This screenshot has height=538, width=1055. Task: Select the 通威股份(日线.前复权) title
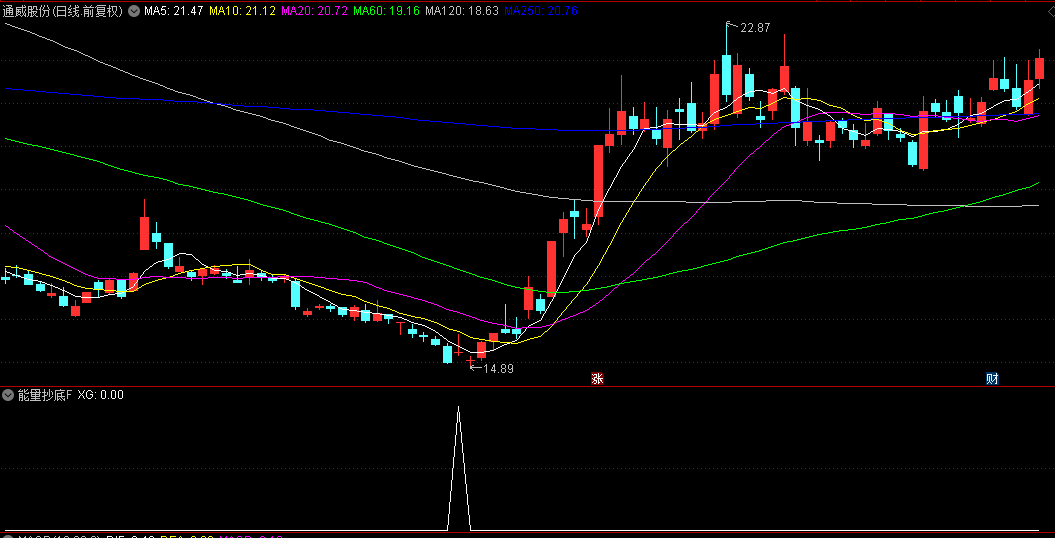point(63,11)
